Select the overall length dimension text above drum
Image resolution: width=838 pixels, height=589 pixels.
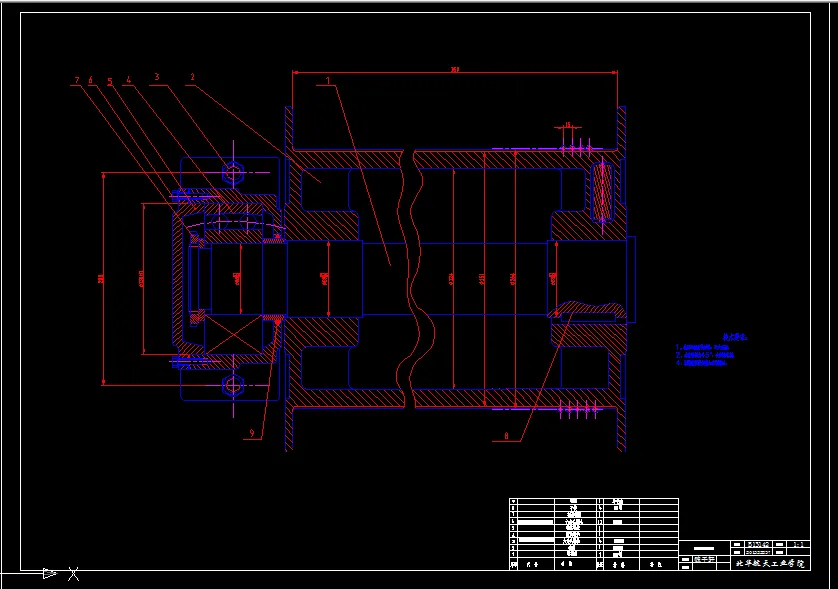pyautogui.click(x=455, y=69)
